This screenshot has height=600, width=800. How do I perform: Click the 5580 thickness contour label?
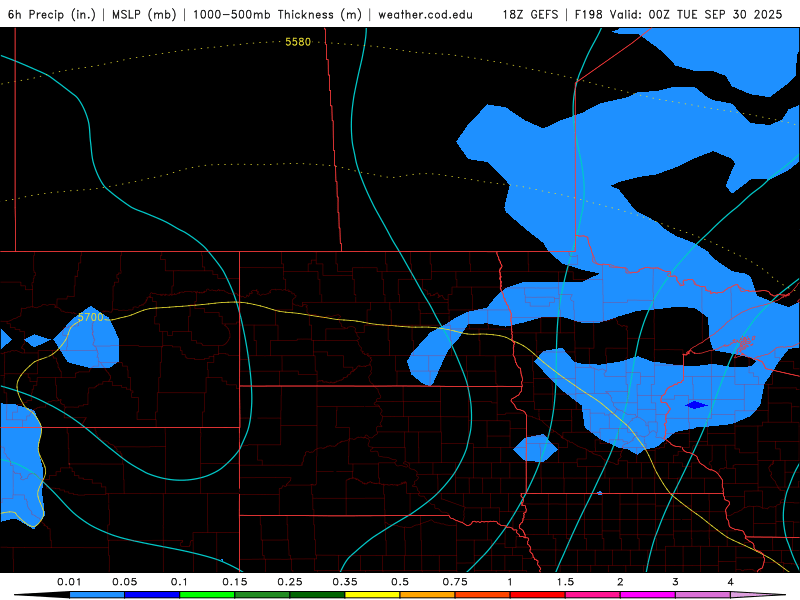pos(297,42)
